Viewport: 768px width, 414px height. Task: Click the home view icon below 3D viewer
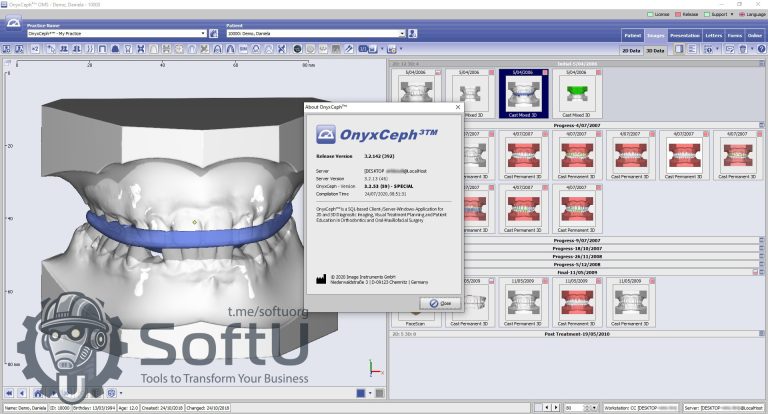[x=38, y=393]
